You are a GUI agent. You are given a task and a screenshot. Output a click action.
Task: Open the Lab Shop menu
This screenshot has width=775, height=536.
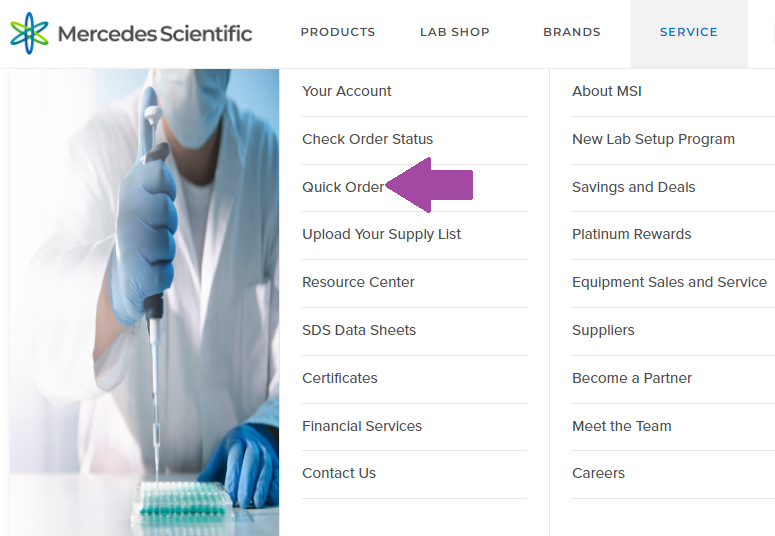coord(455,32)
